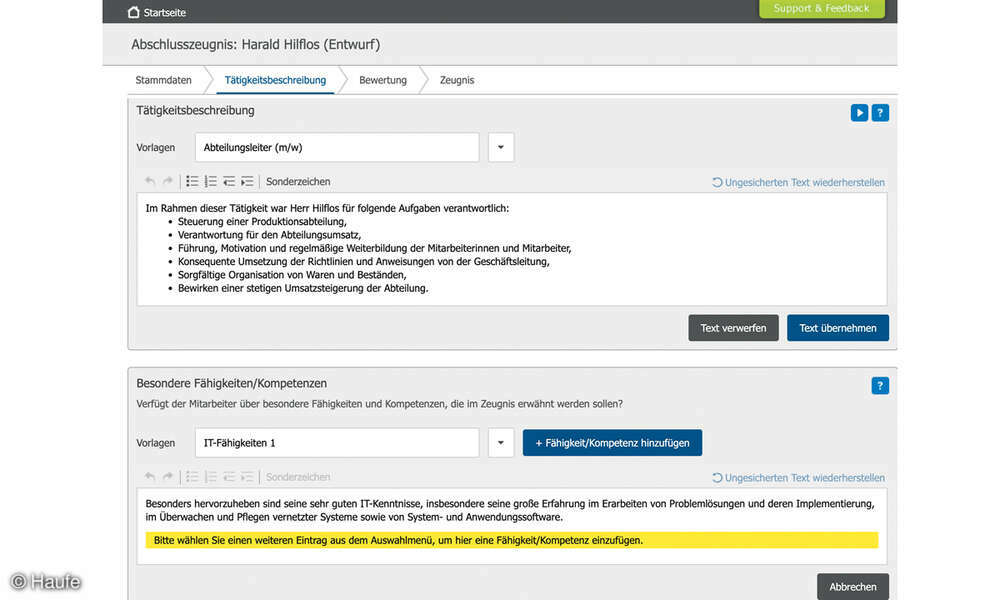Click Ungesicherten Text wiederherstellen link
The width and height of the screenshot is (1000, 600).
pyautogui.click(x=799, y=182)
